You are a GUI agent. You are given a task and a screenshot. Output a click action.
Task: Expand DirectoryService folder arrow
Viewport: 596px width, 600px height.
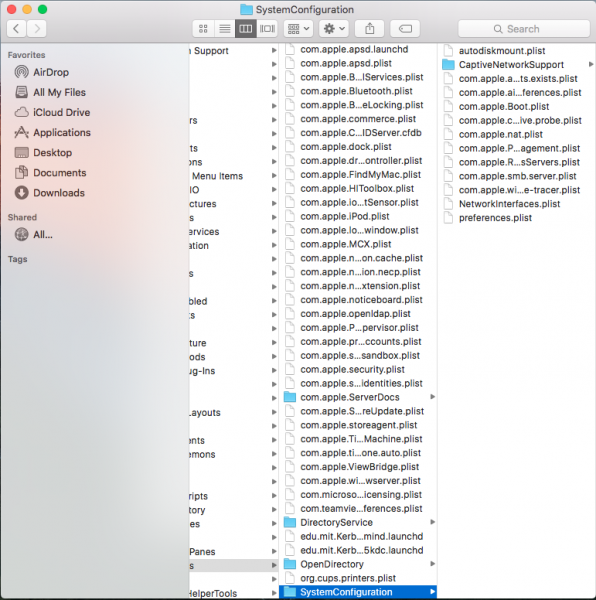click(x=432, y=522)
